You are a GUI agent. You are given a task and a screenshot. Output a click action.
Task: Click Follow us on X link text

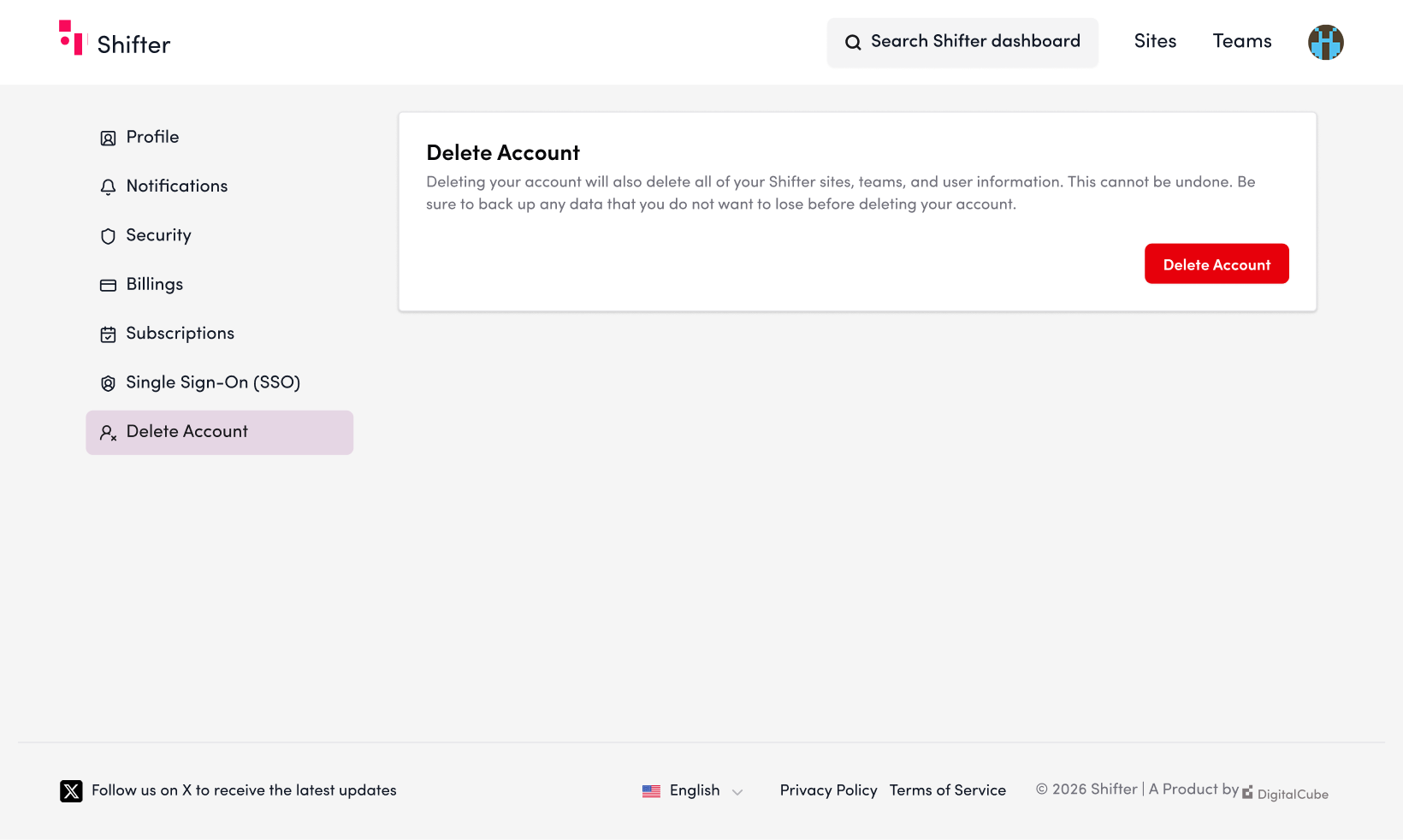(244, 790)
